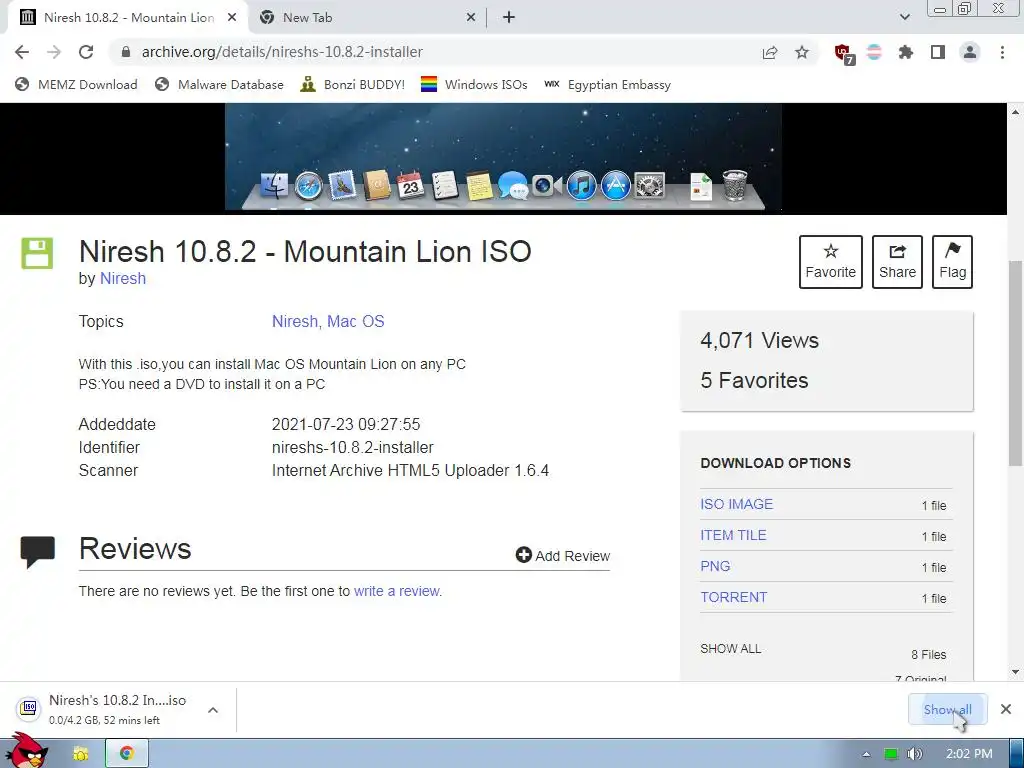Show hidden system tray icons

click(866, 754)
